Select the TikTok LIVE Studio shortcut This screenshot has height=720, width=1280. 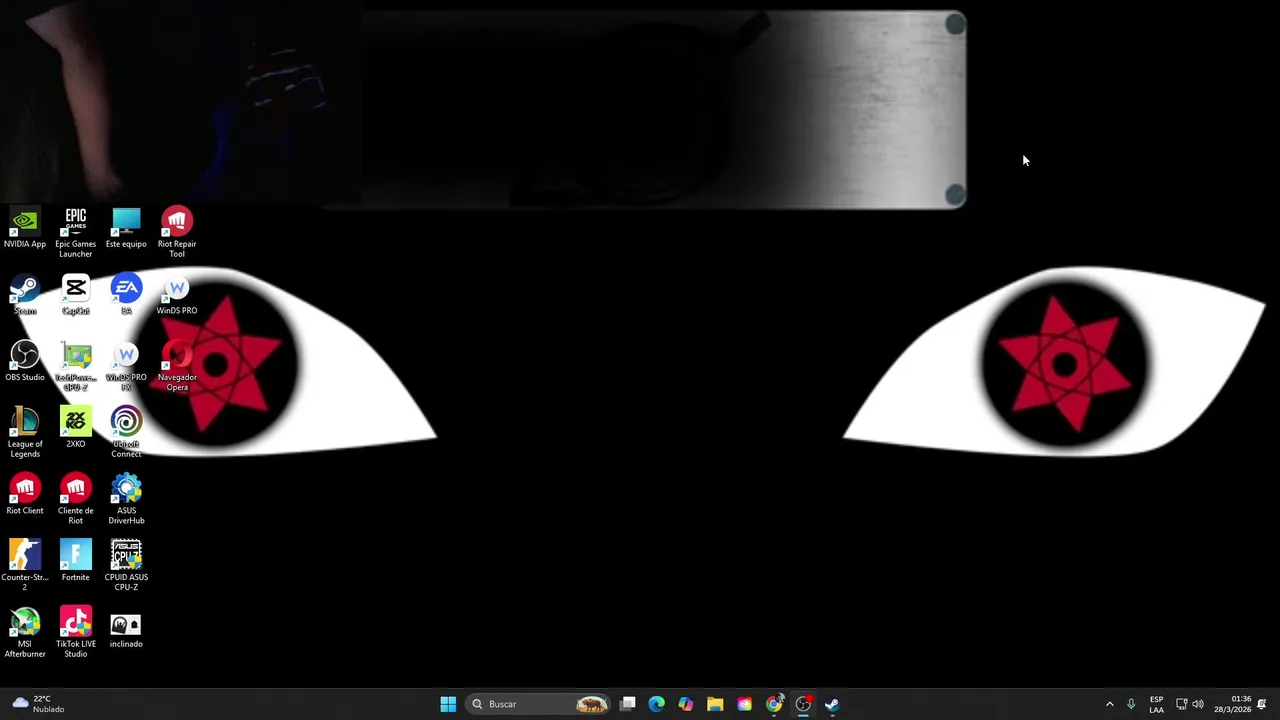pyautogui.click(x=75, y=633)
